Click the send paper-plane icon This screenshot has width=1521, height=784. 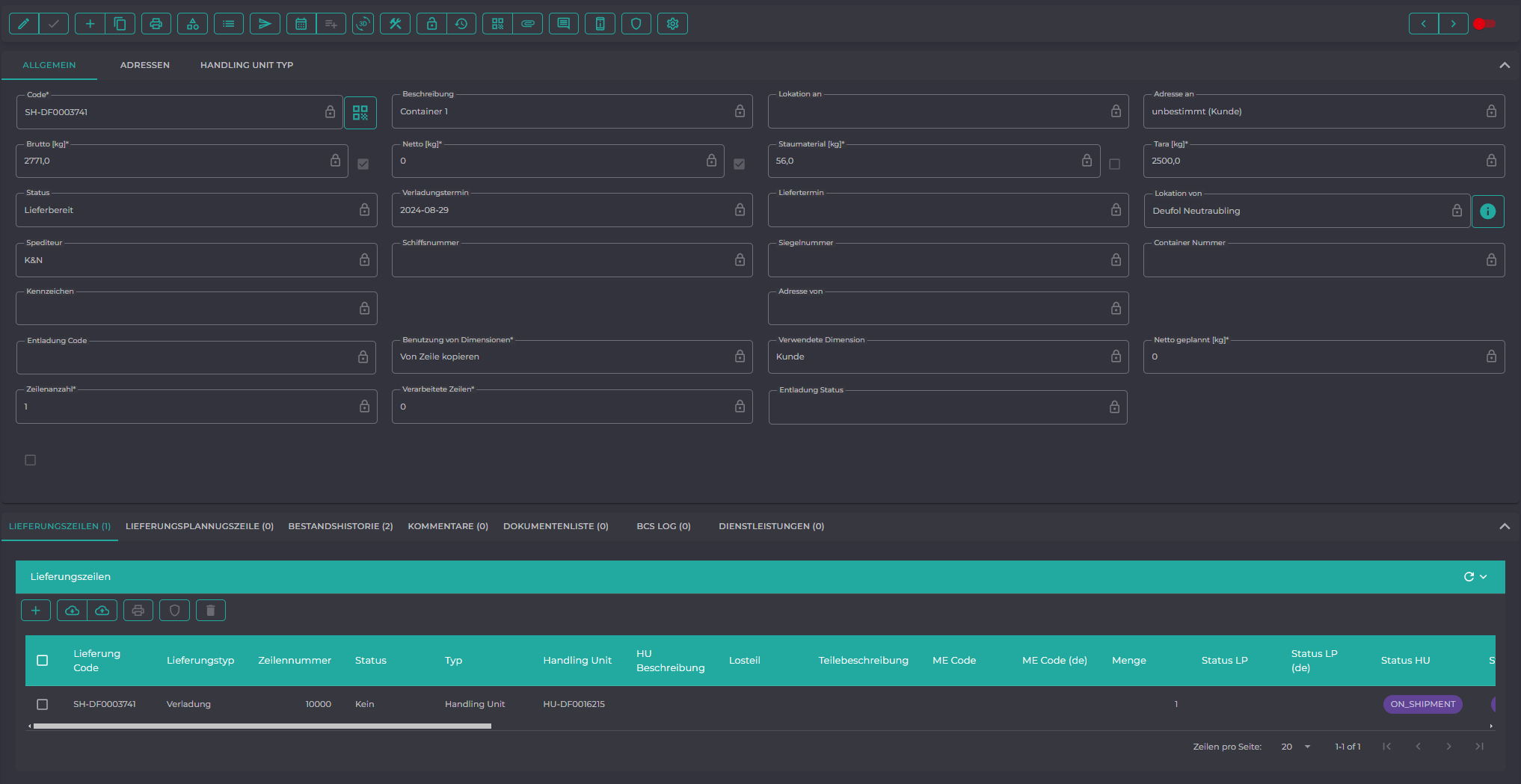coord(265,24)
